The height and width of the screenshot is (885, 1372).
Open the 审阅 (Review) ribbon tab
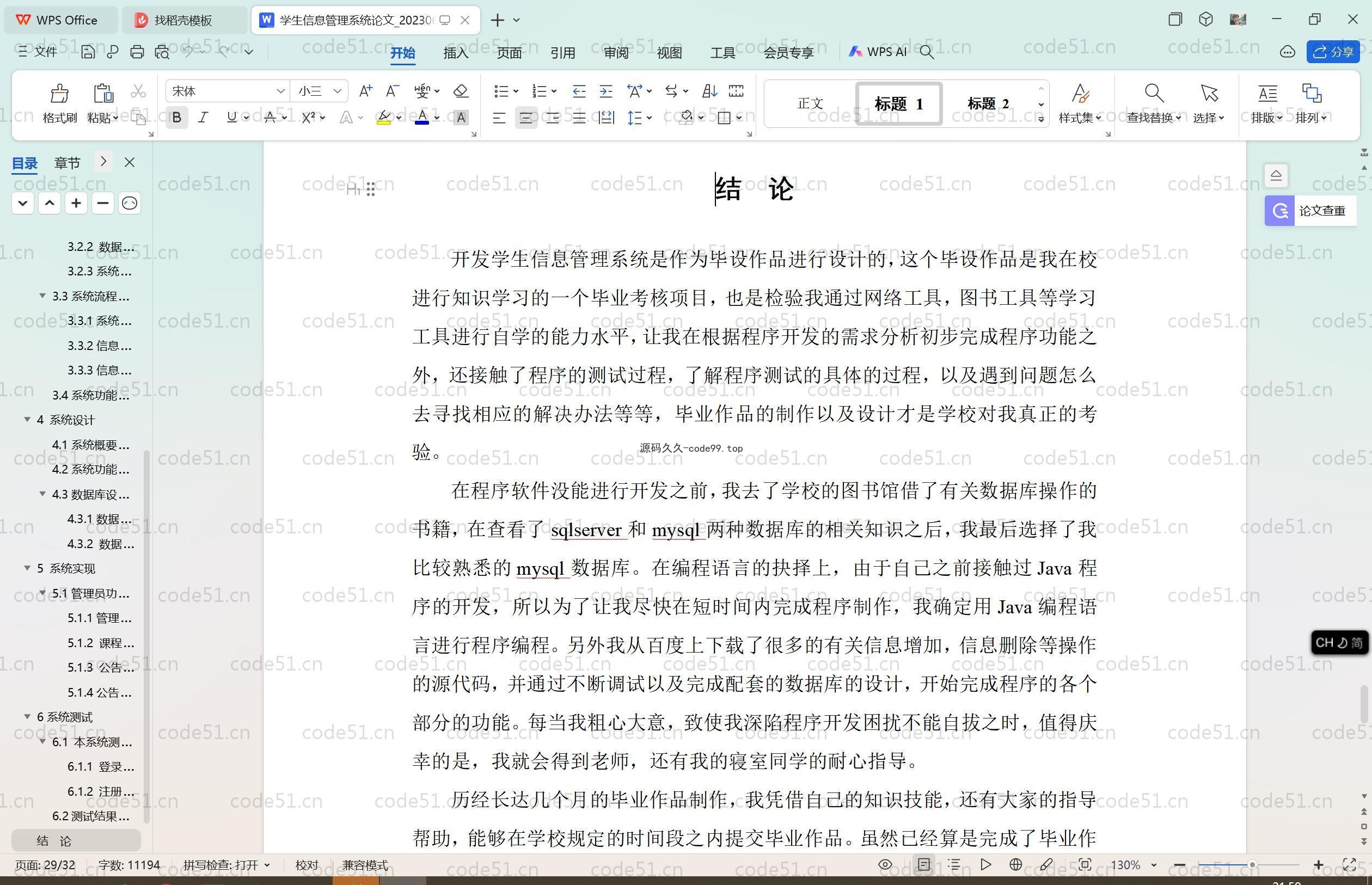(616, 52)
